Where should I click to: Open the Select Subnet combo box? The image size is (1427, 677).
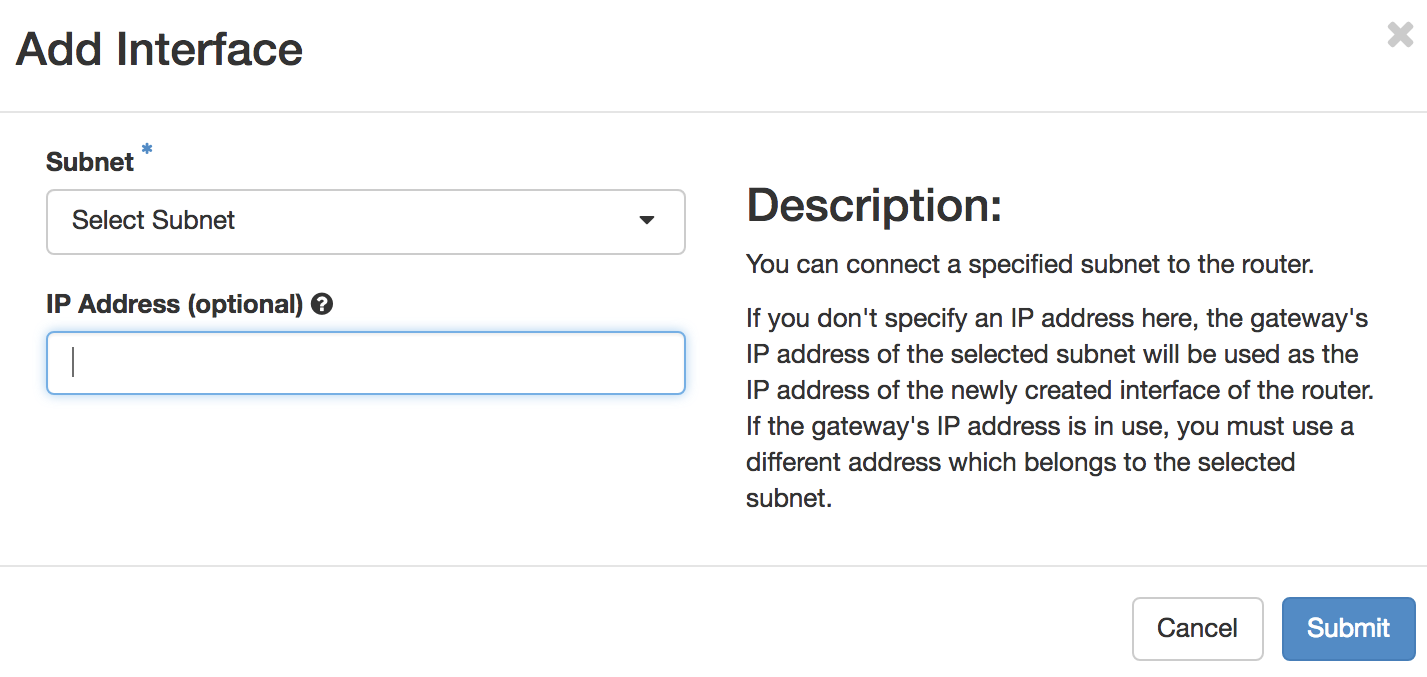tap(366, 221)
